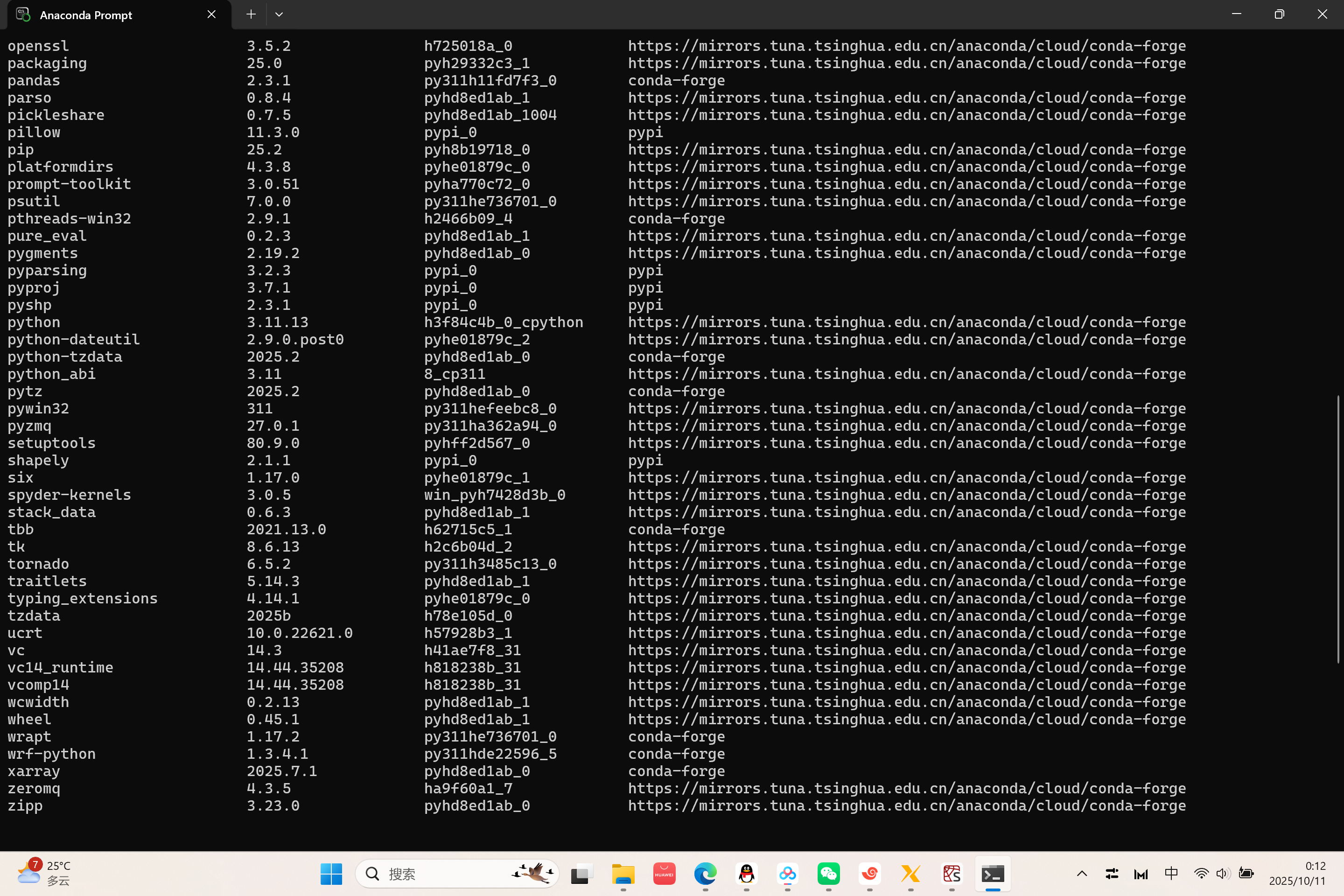Click the pywin32 version 311

pos(260,409)
